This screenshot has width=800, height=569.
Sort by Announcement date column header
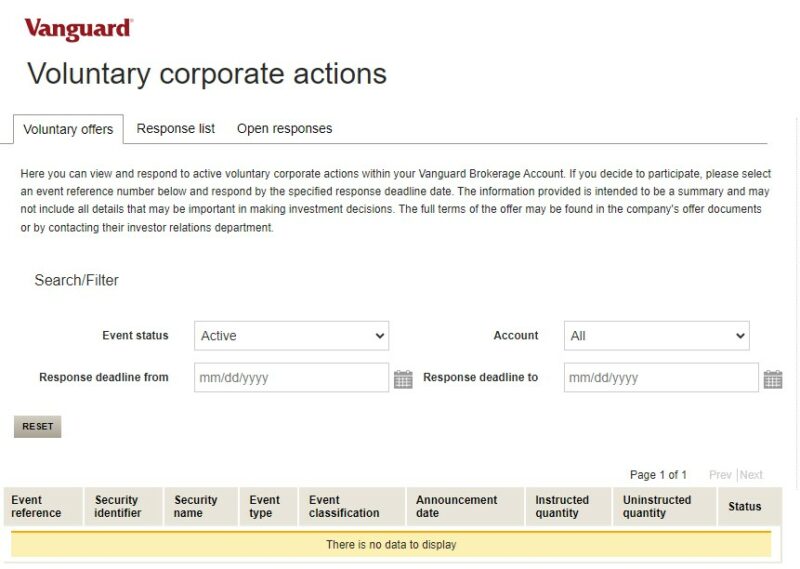point(456,507)
